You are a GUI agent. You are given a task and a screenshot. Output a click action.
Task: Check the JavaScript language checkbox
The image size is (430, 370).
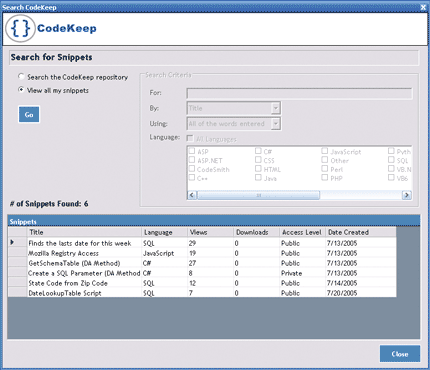tap(324, 151)
